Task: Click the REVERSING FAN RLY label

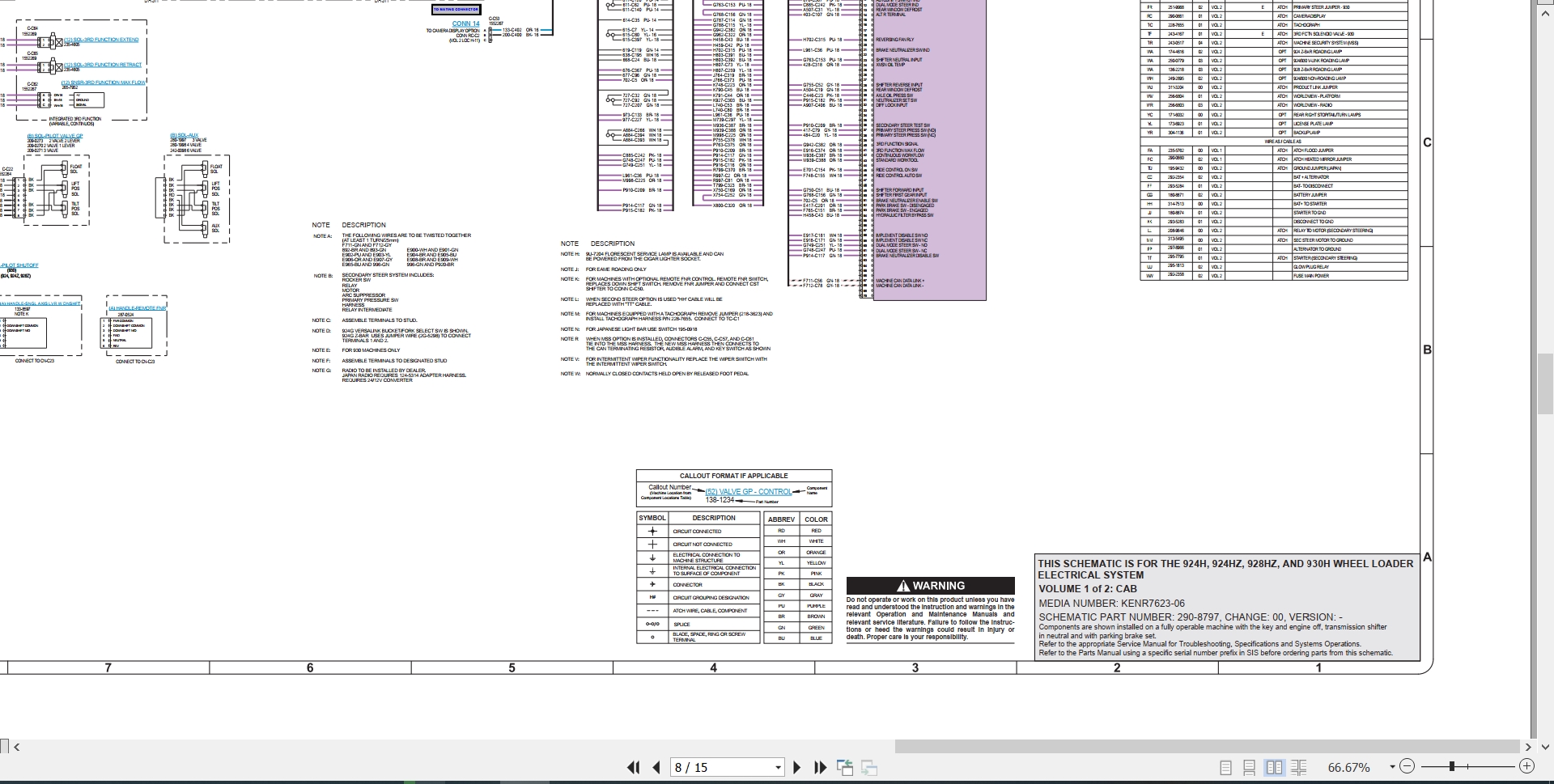Action: (x=895, y=40)
